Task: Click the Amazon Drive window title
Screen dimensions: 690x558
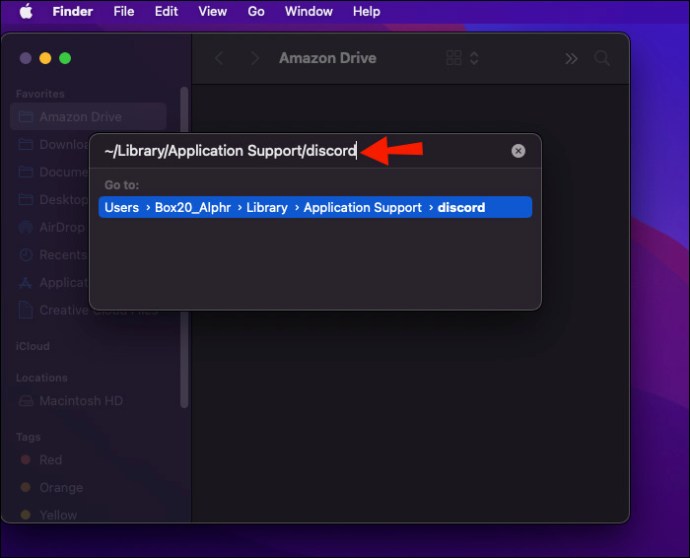Action: 328,58
